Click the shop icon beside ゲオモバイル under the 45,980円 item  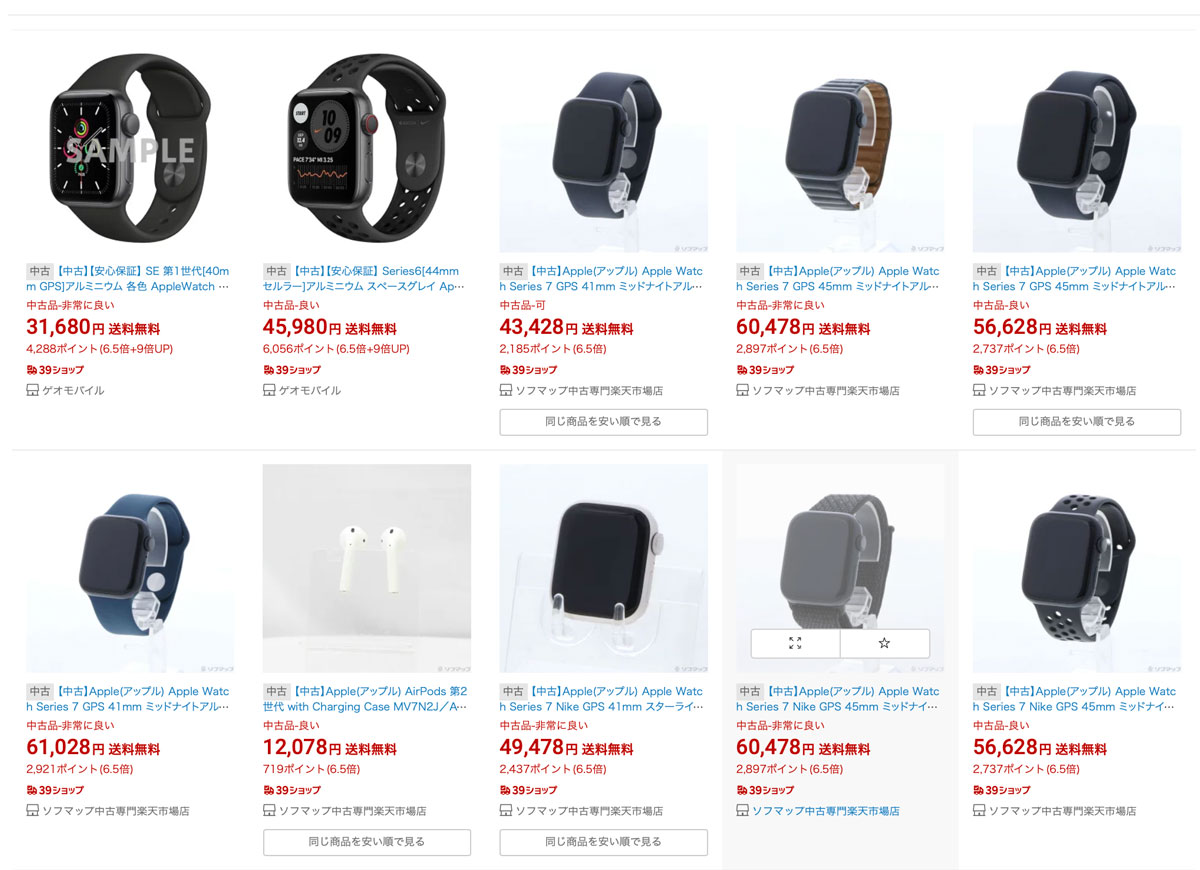[269, 390]
